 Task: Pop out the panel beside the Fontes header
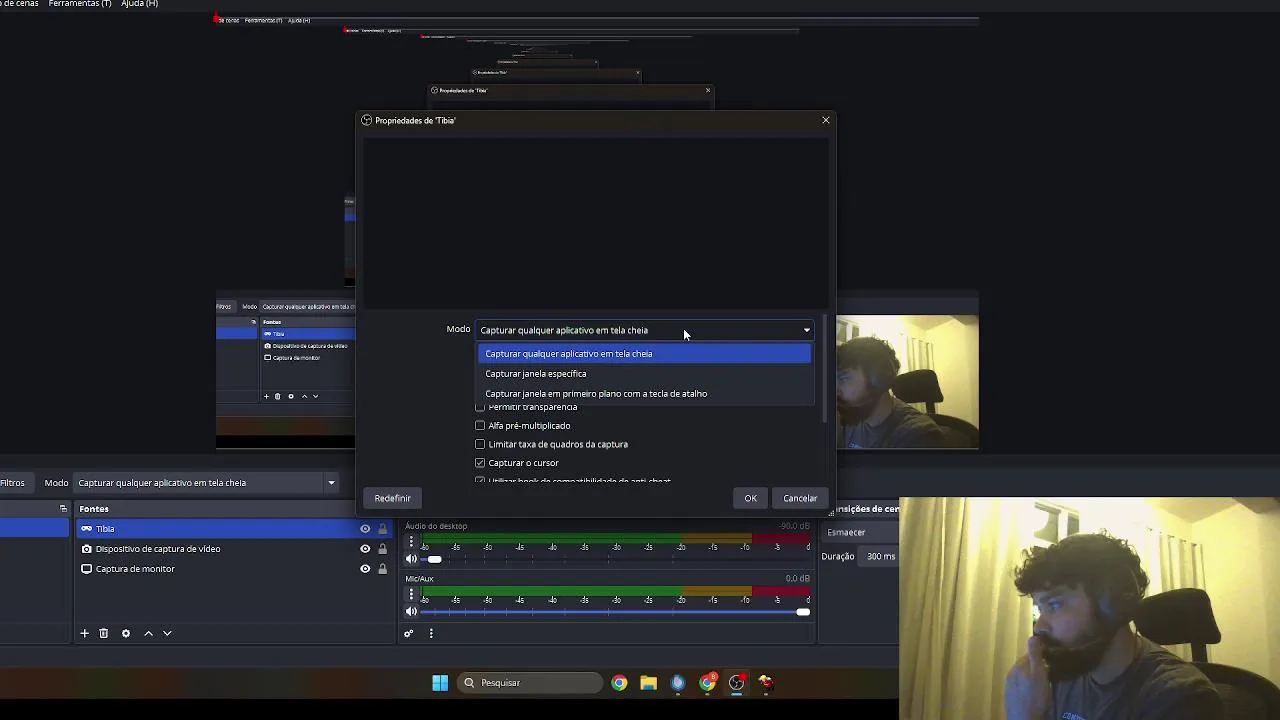(63, 509)
